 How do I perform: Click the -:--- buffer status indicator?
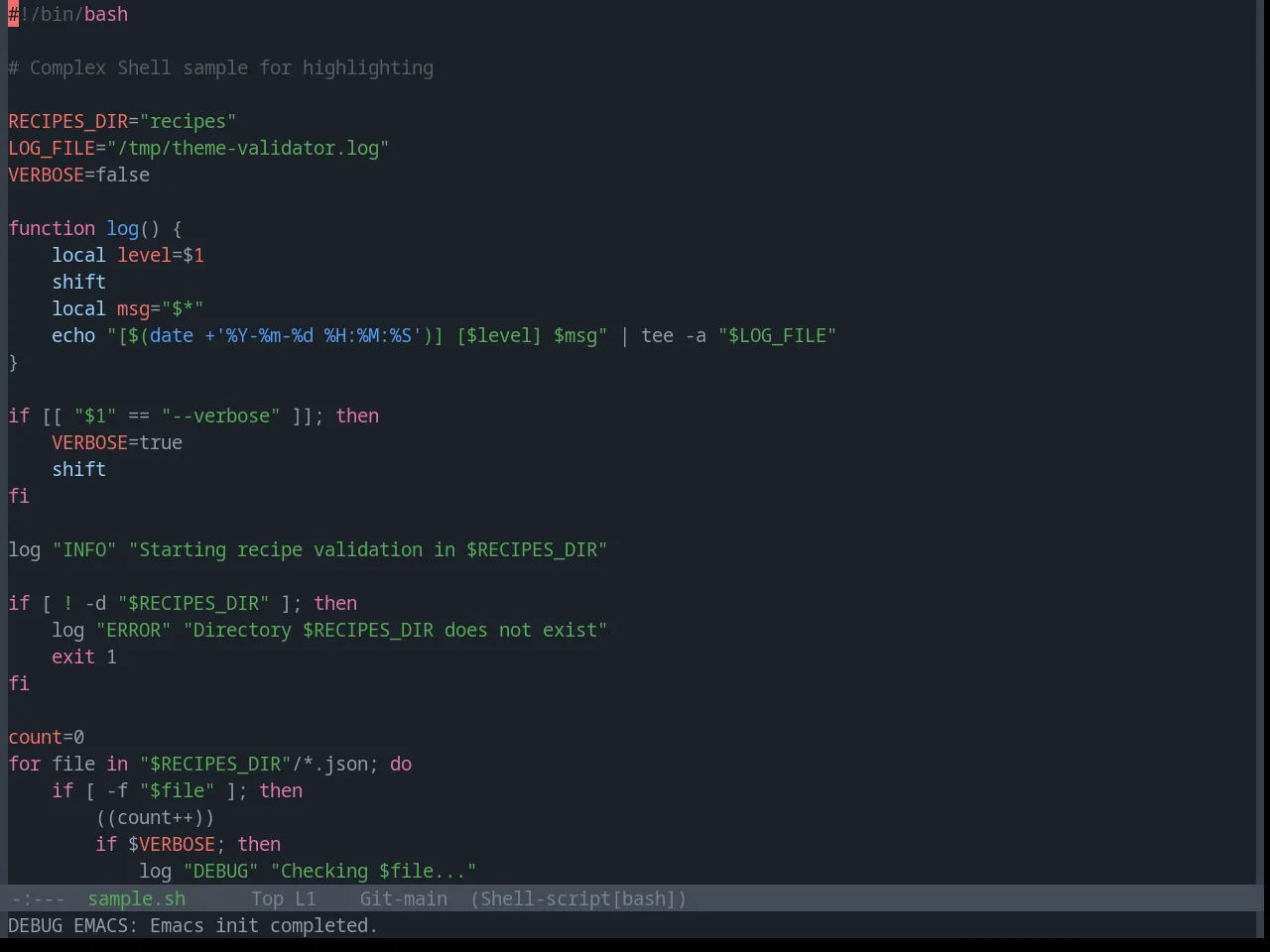pos(39,898)
